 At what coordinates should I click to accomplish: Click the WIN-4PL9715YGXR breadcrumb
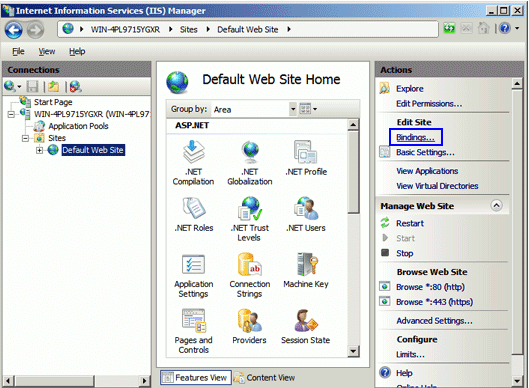(125, 30)
